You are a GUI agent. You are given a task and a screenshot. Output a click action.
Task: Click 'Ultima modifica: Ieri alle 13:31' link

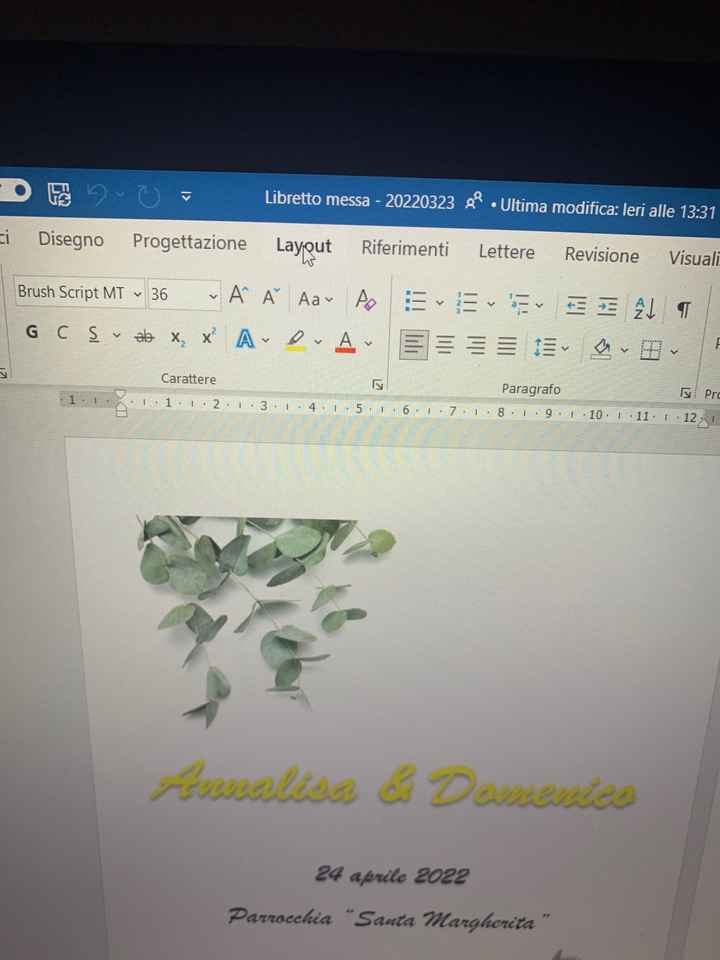pos(608,209)
